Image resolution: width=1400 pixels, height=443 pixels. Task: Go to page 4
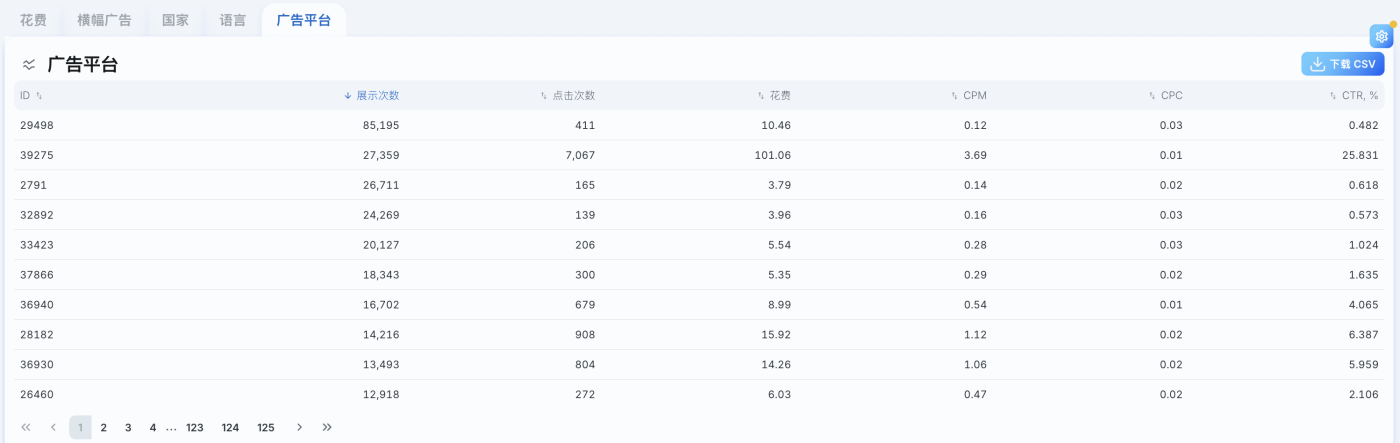(152, 427)
